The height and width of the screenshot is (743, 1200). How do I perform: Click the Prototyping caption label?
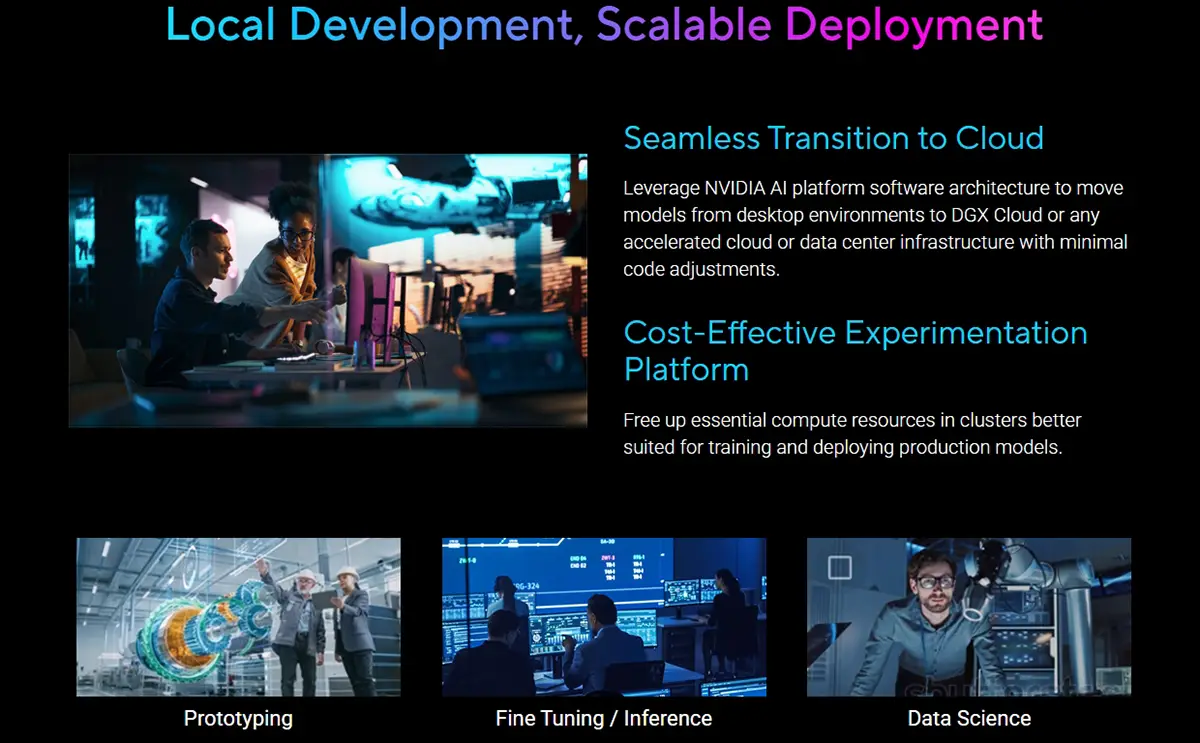[238, 718]
